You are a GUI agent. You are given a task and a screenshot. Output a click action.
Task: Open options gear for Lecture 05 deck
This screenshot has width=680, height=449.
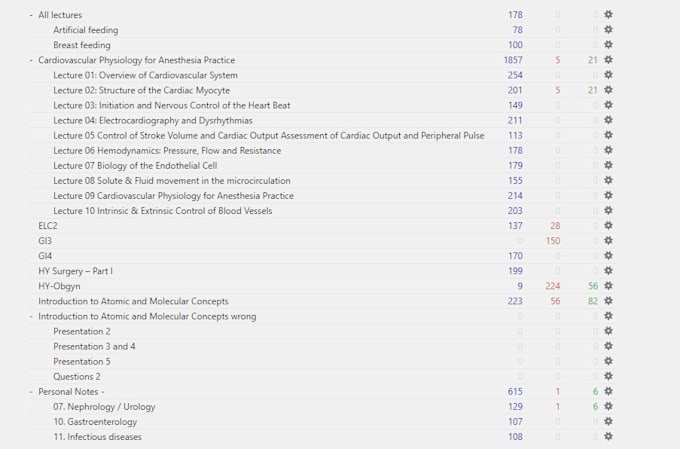click(x=608, y=135)
